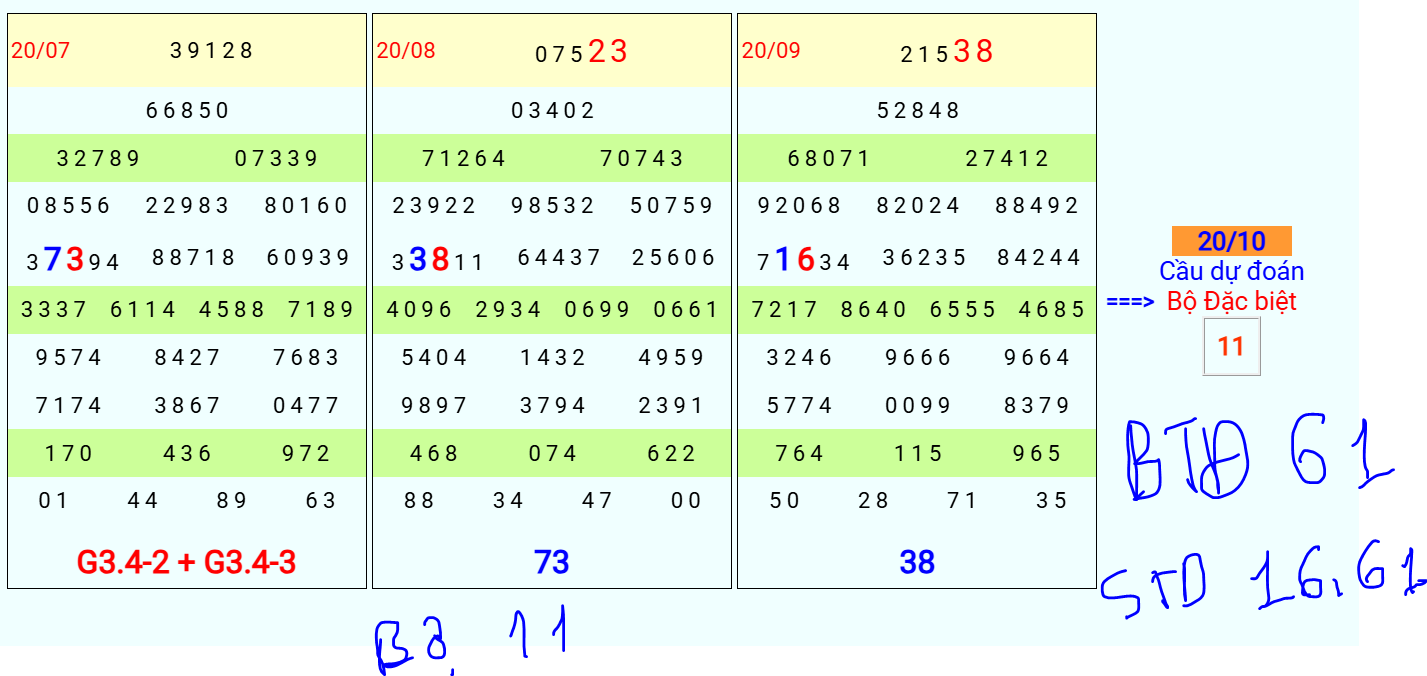Click the red 'Bộ Đặc biệt' label
This screenshot has width=1427, height=676.
1231,300
